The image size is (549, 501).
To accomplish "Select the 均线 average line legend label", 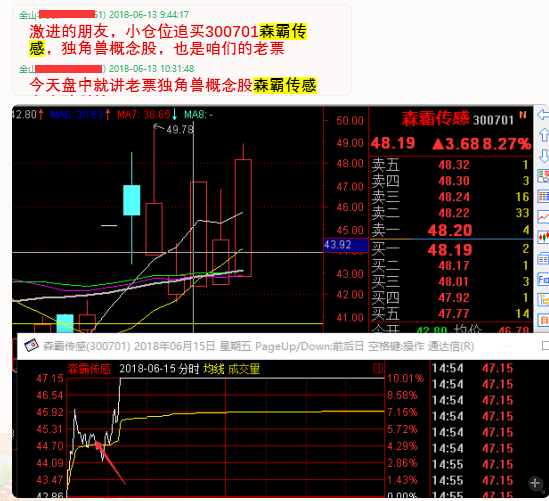I will click(x=214, y=369).
